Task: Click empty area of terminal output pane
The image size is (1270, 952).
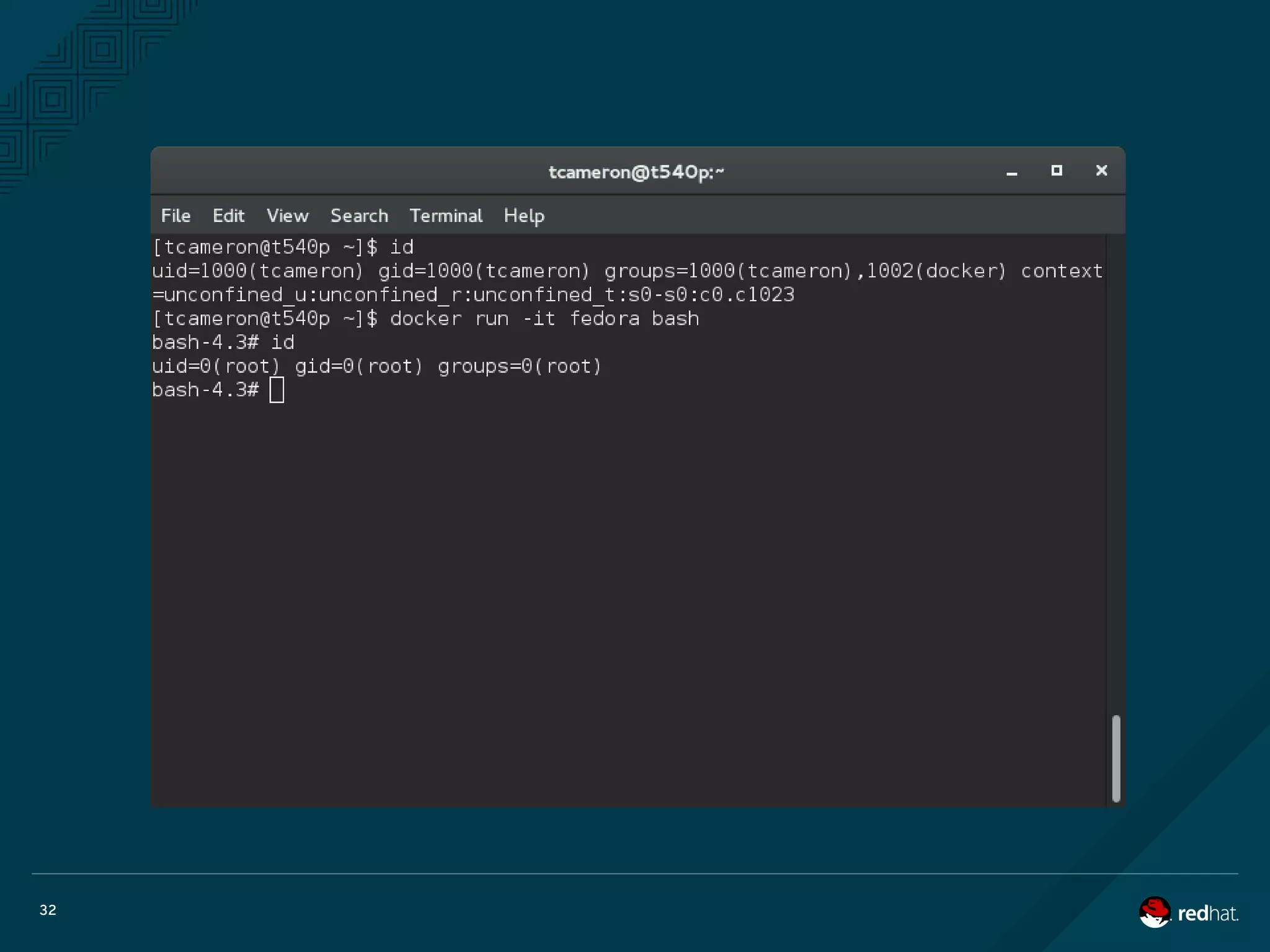Action: (x=620, y=558)
